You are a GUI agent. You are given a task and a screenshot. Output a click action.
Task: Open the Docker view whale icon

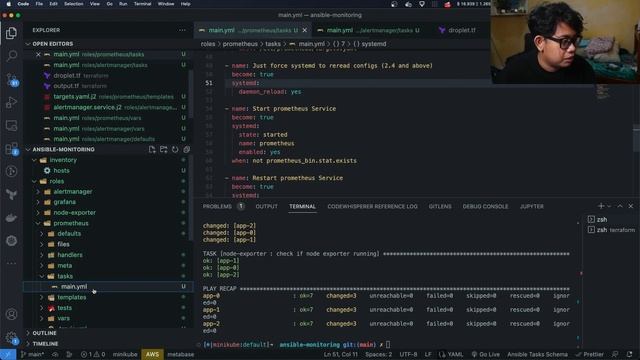[x=11, y=218]
